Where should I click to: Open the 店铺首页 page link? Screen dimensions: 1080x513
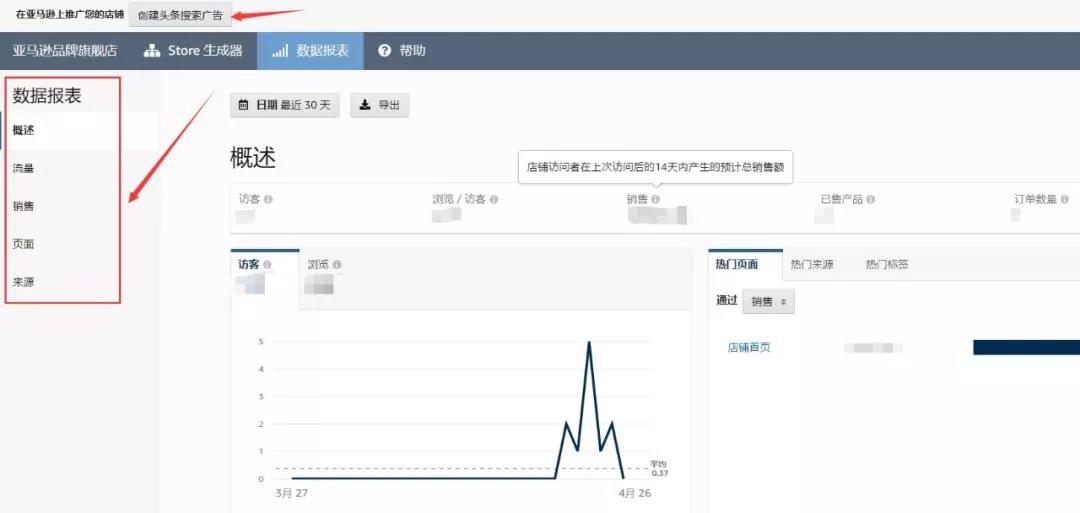click(749, 348)
